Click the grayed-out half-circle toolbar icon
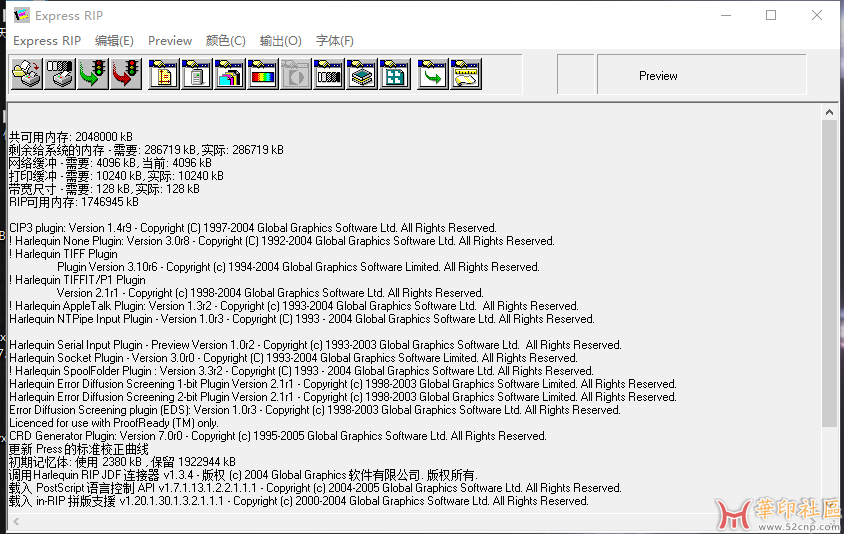This screenshot has width=844, height=534. pyautogui.click(x=296, y=74)
